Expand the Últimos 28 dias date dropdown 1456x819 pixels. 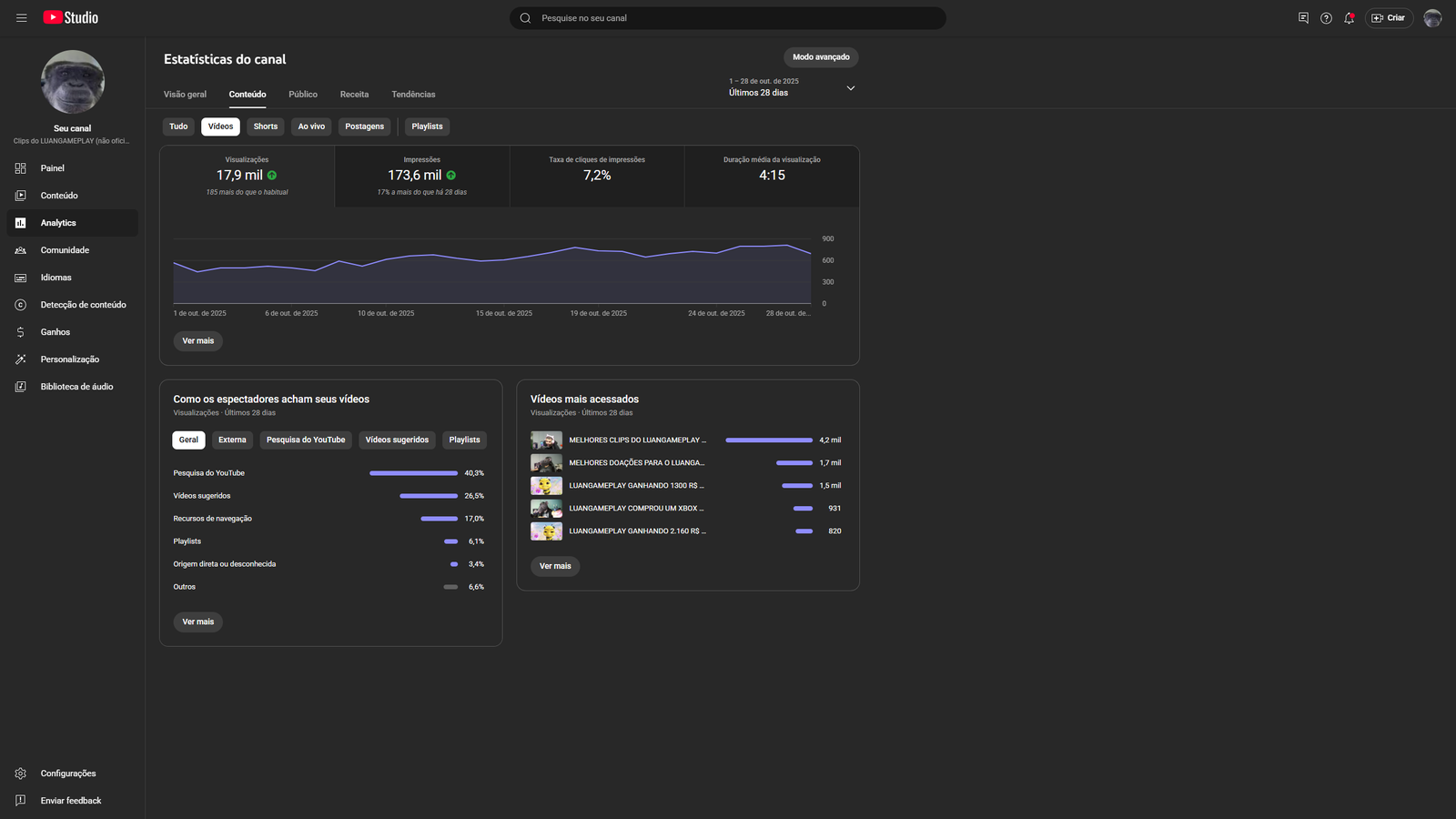click(850, 88)
